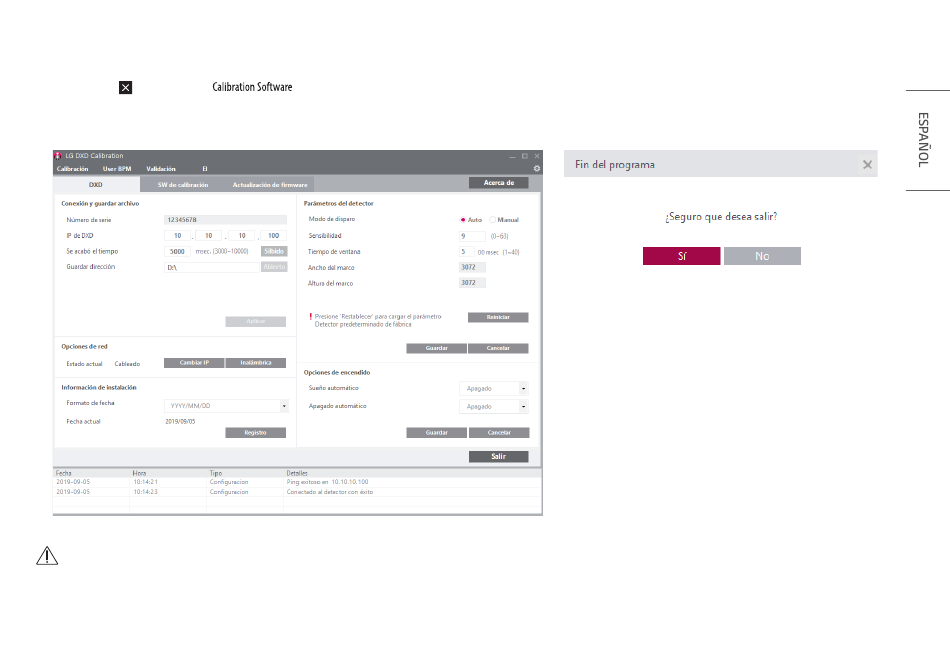Click the Fecha column header
This screenshot has width=950, height=670.
point(64,473)
